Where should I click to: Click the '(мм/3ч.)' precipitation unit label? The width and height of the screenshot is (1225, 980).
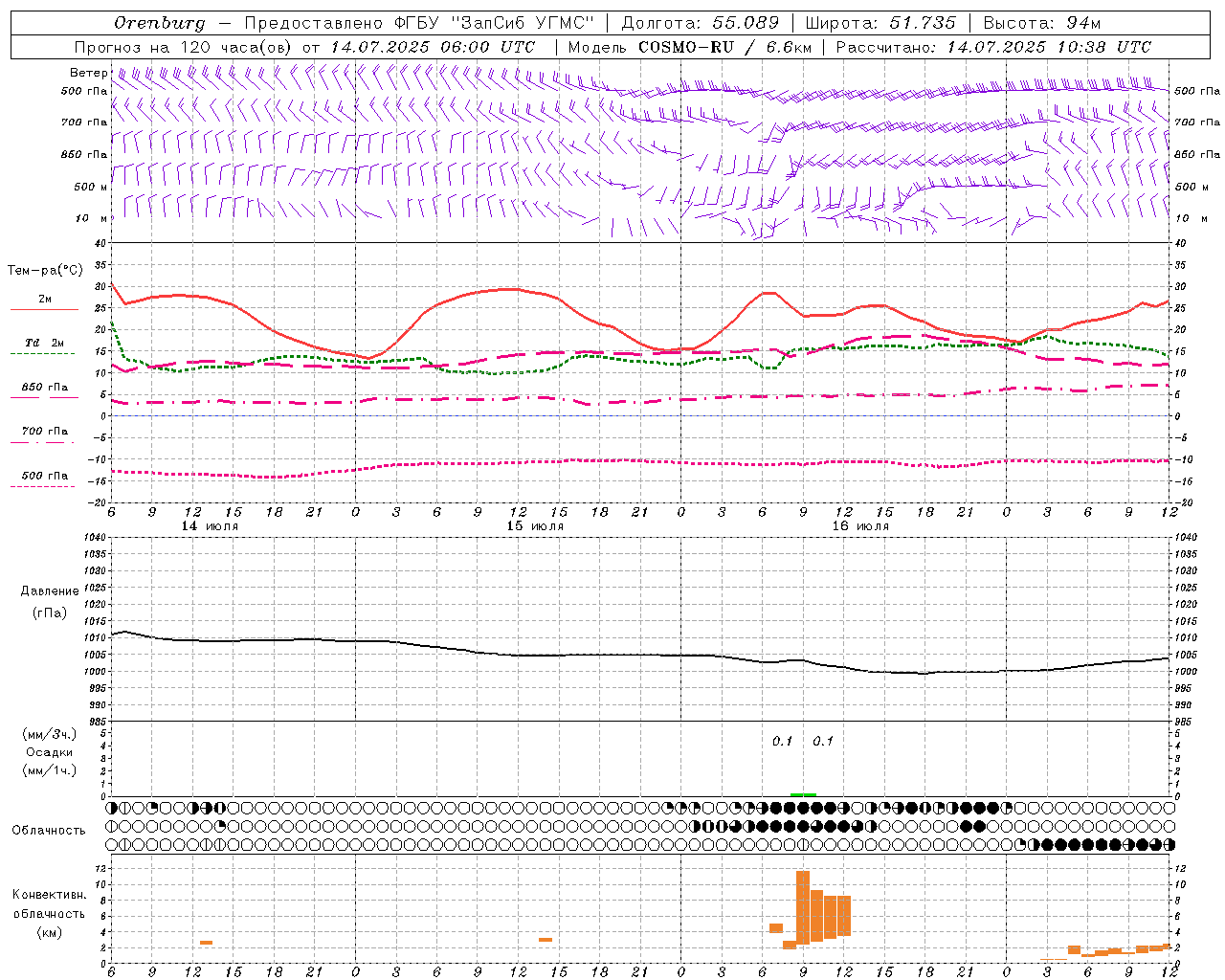50,734
